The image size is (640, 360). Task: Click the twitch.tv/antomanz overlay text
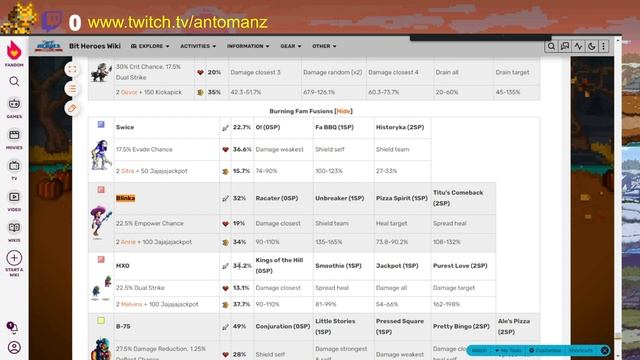(178, 22)
